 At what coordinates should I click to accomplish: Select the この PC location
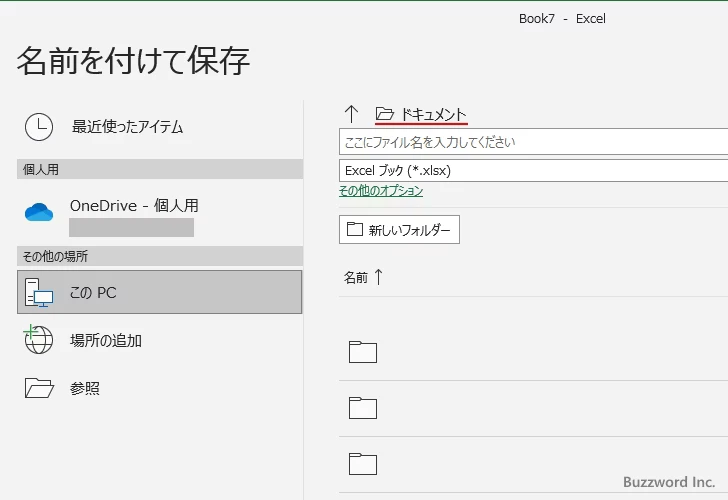[x=159, y=292]
